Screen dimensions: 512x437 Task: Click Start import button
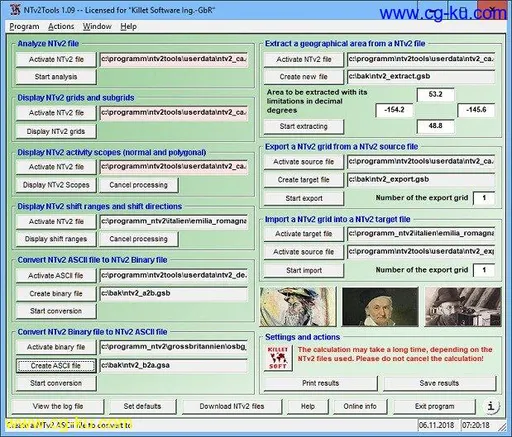303,270
